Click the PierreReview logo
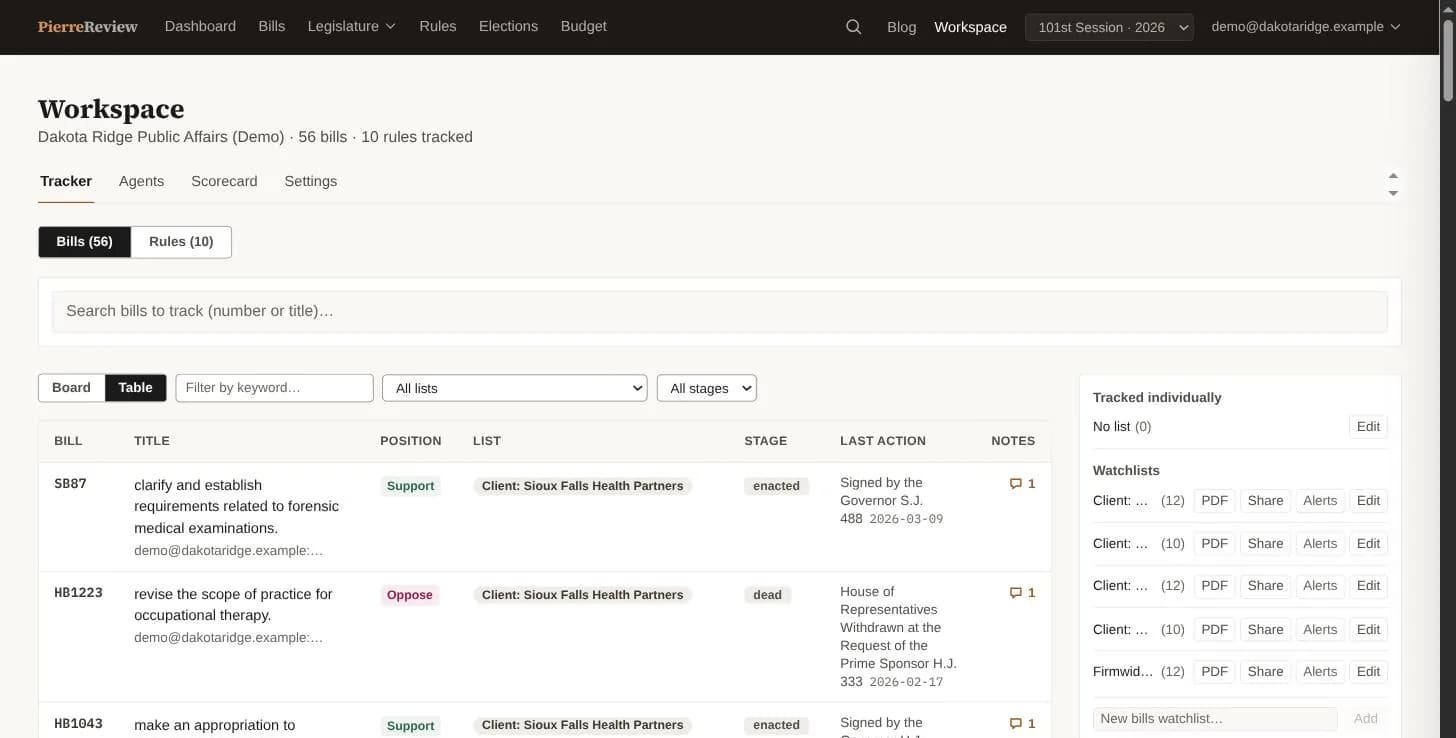The image size is (1456, 738). click(x=88, y=27)
